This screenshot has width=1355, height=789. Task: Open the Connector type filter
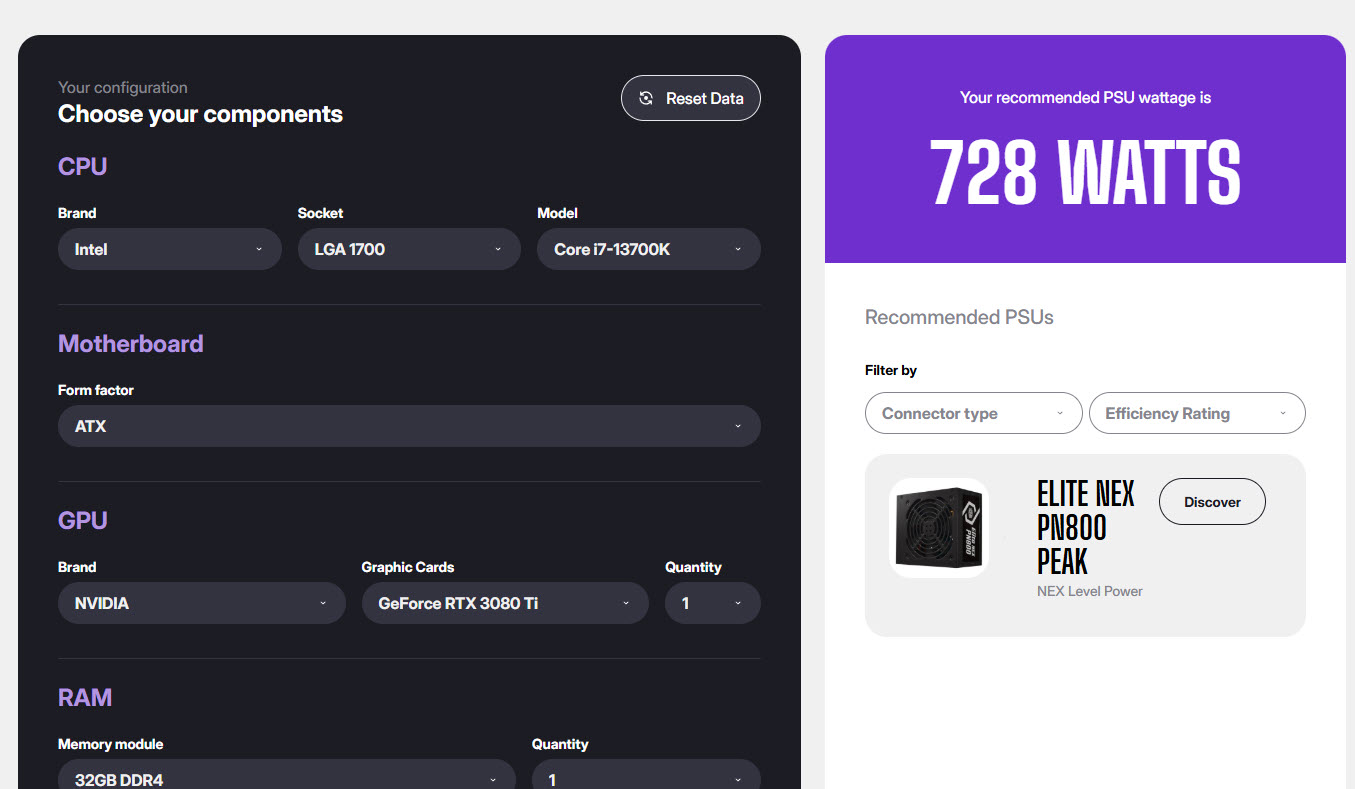pyautogui.click(x=973, y=413)
